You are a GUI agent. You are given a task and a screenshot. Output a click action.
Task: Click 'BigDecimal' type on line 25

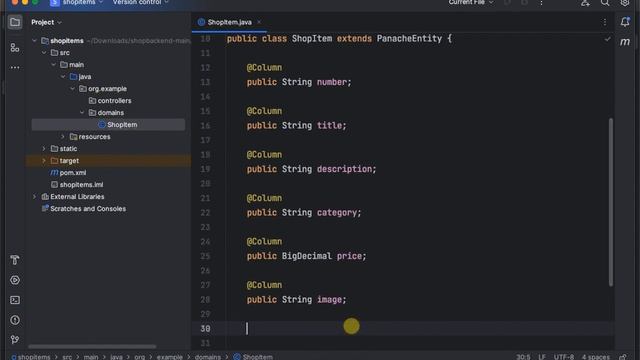tap(307, 256)
